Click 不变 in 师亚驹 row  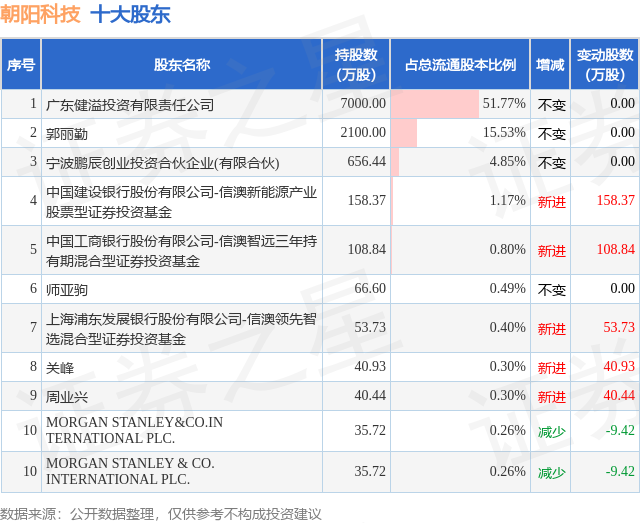coord(551,290)
